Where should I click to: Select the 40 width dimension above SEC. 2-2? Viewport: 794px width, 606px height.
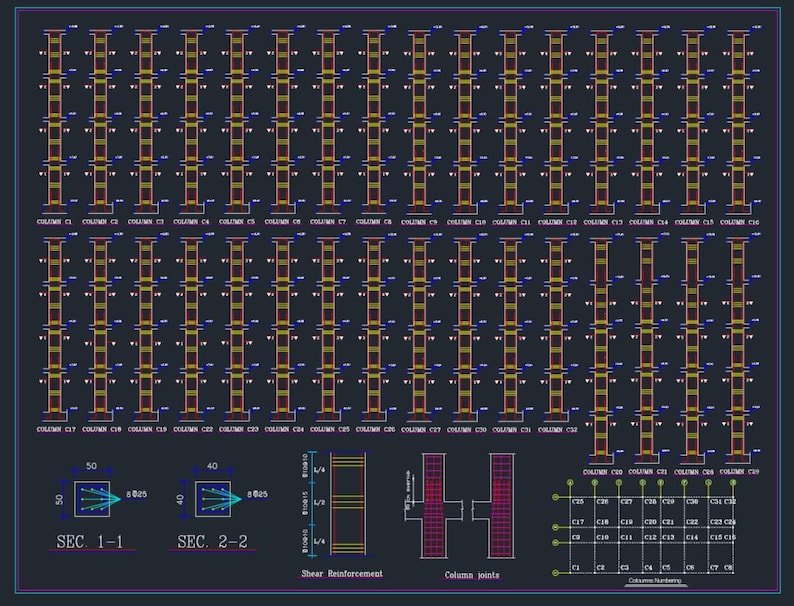212,466
